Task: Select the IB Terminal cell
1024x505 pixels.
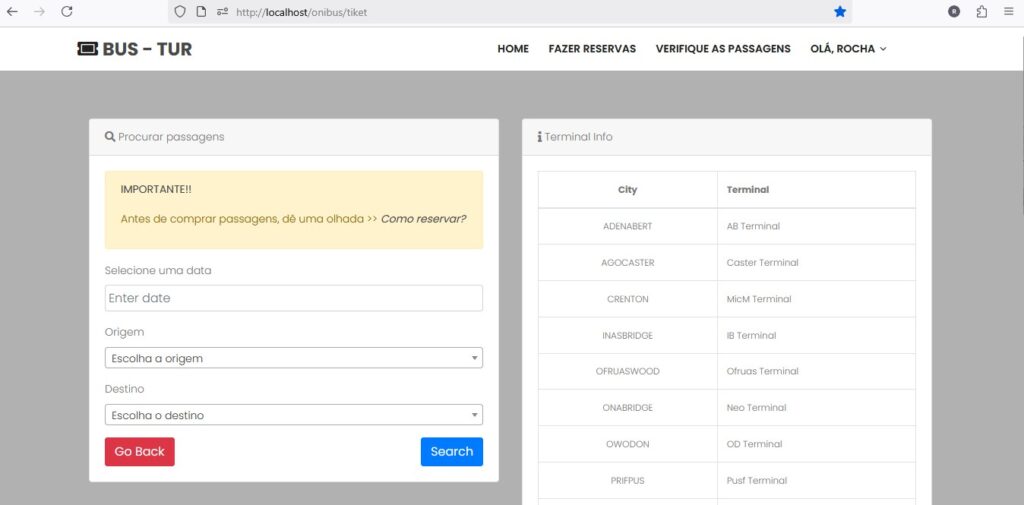Action: 816,335
